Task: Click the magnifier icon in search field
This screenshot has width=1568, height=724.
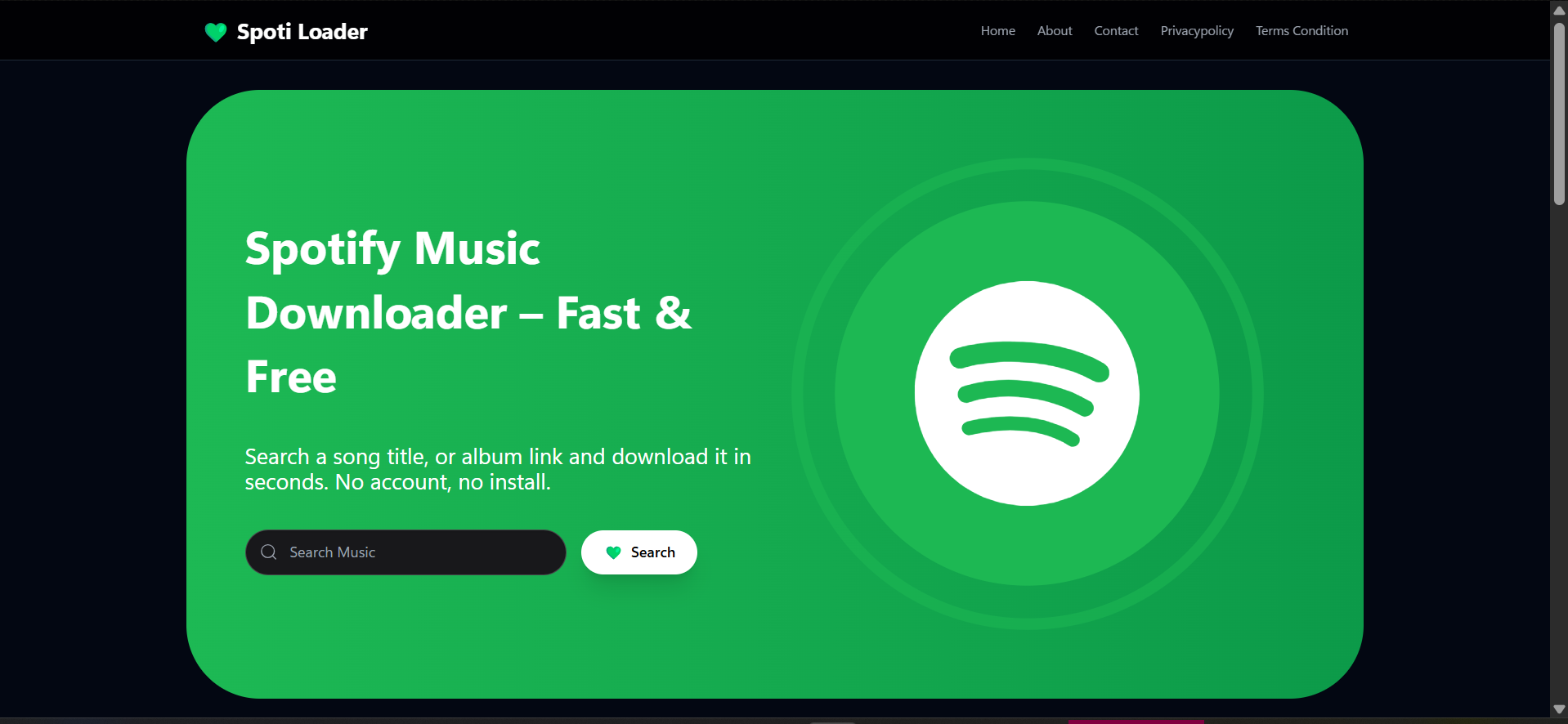Action: 268,552
